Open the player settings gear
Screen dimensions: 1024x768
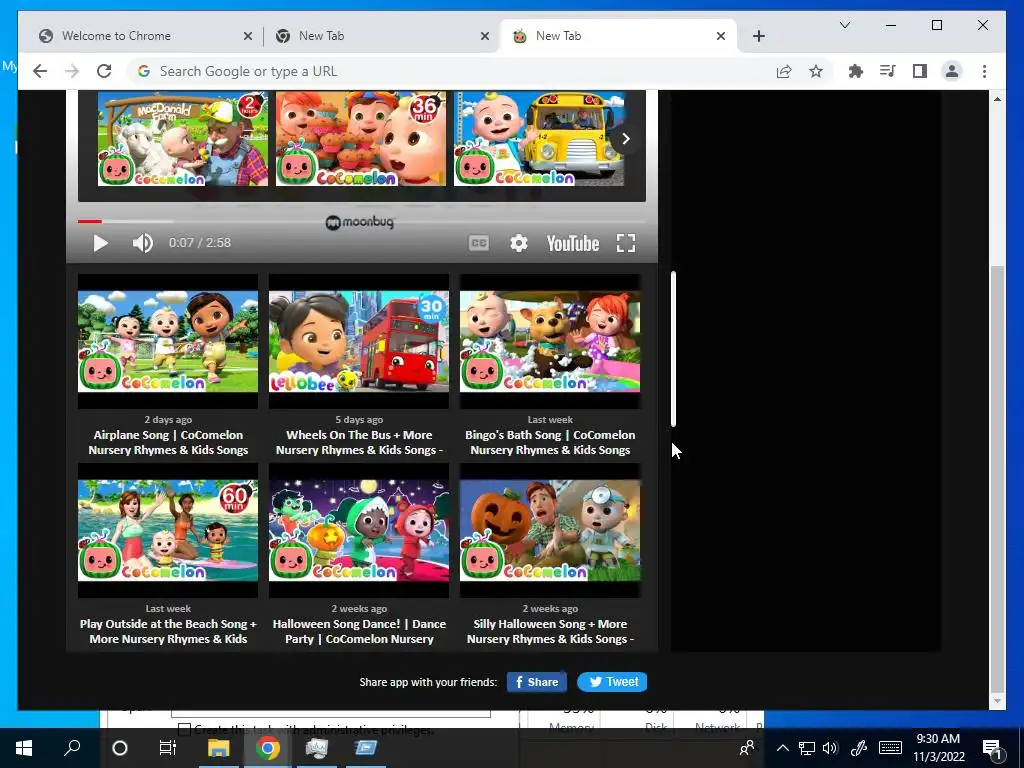[x=519, y=244]
